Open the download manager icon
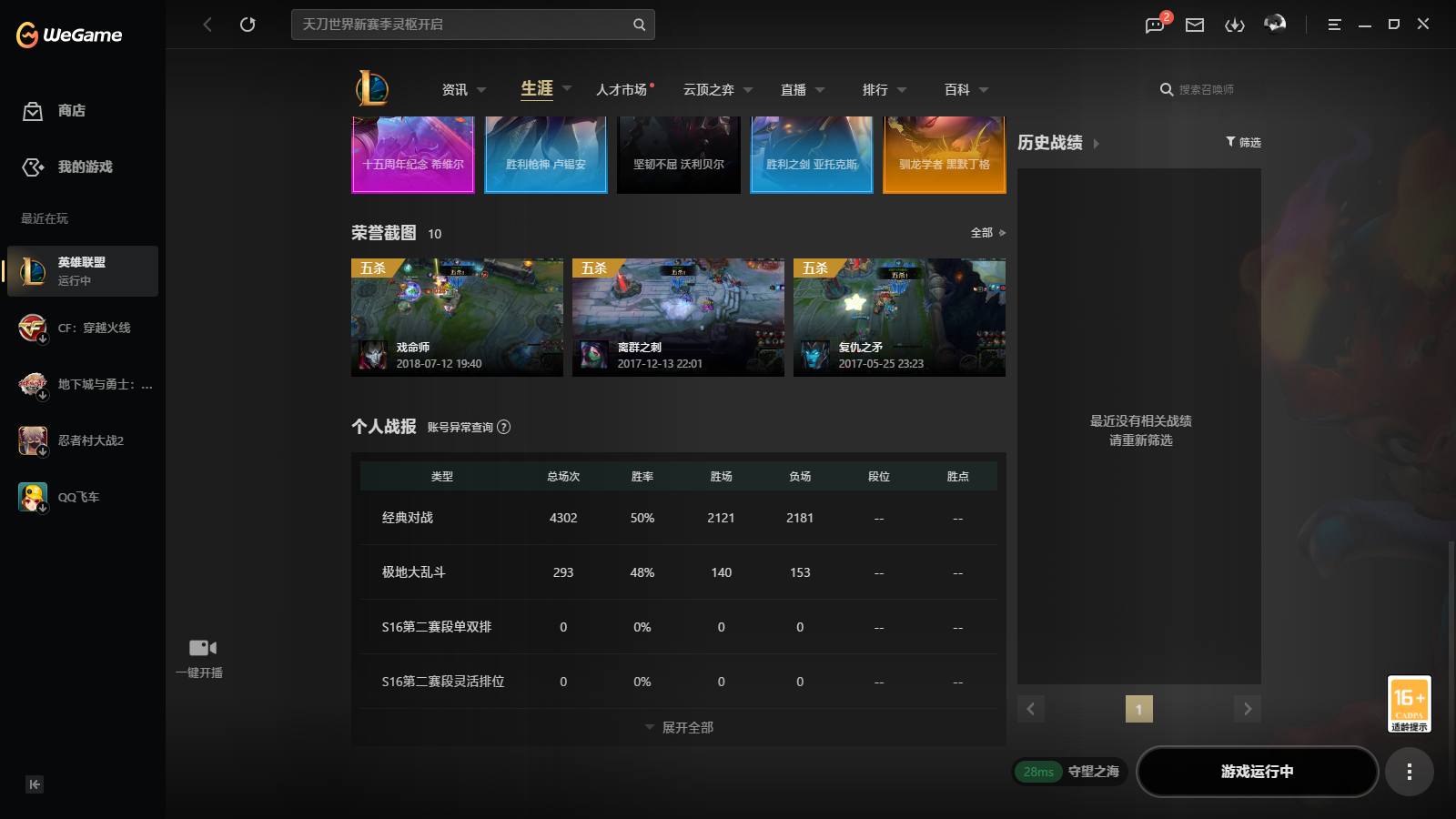The width and height of the screenshot is (1456, 819). (x=1235, y=25)
